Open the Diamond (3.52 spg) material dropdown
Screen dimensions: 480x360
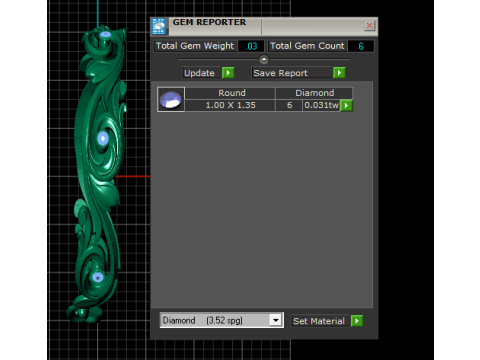[x=276, y=320]
